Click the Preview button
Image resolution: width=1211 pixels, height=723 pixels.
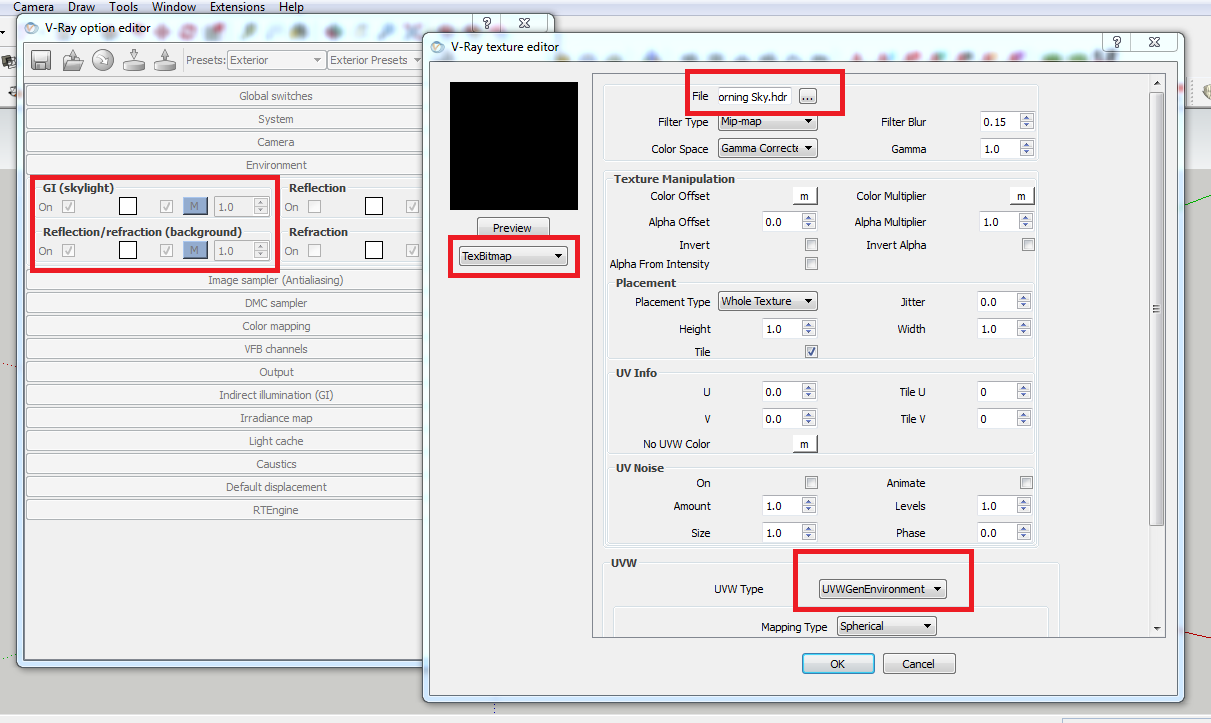click(x=512, y=228)
